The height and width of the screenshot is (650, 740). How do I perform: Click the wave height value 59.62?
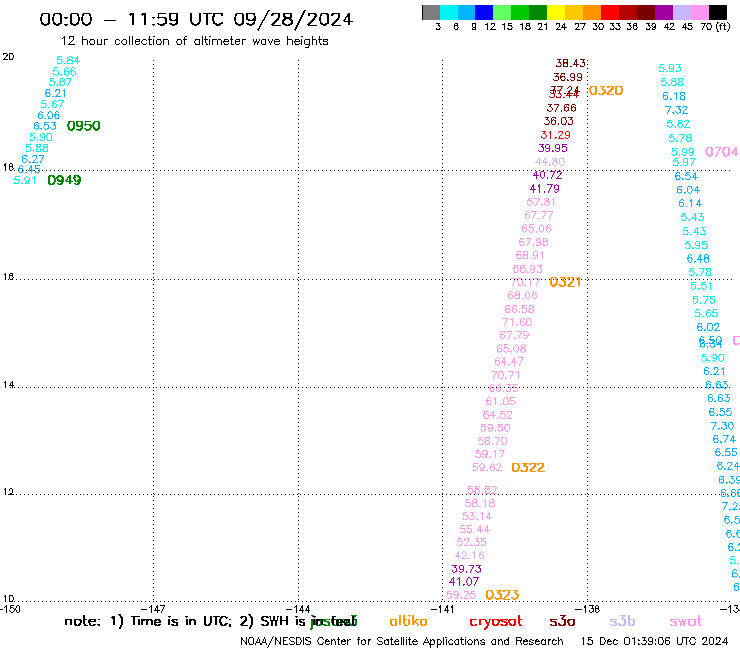487,468
